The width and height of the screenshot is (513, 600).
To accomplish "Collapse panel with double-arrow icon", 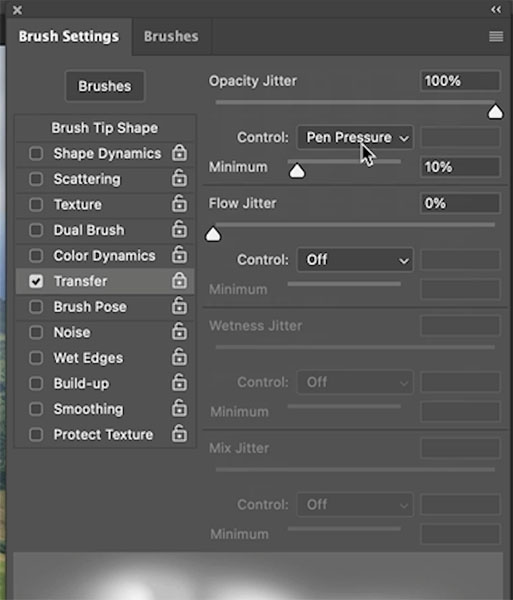I will pyautogui.click(x=496, y=10).
